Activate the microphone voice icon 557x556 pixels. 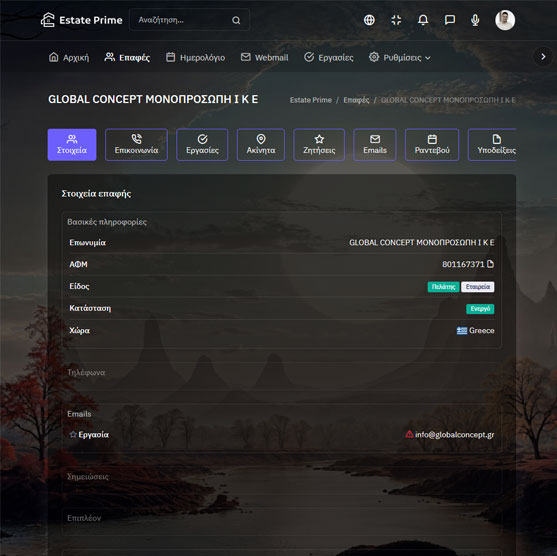[475, 20]
